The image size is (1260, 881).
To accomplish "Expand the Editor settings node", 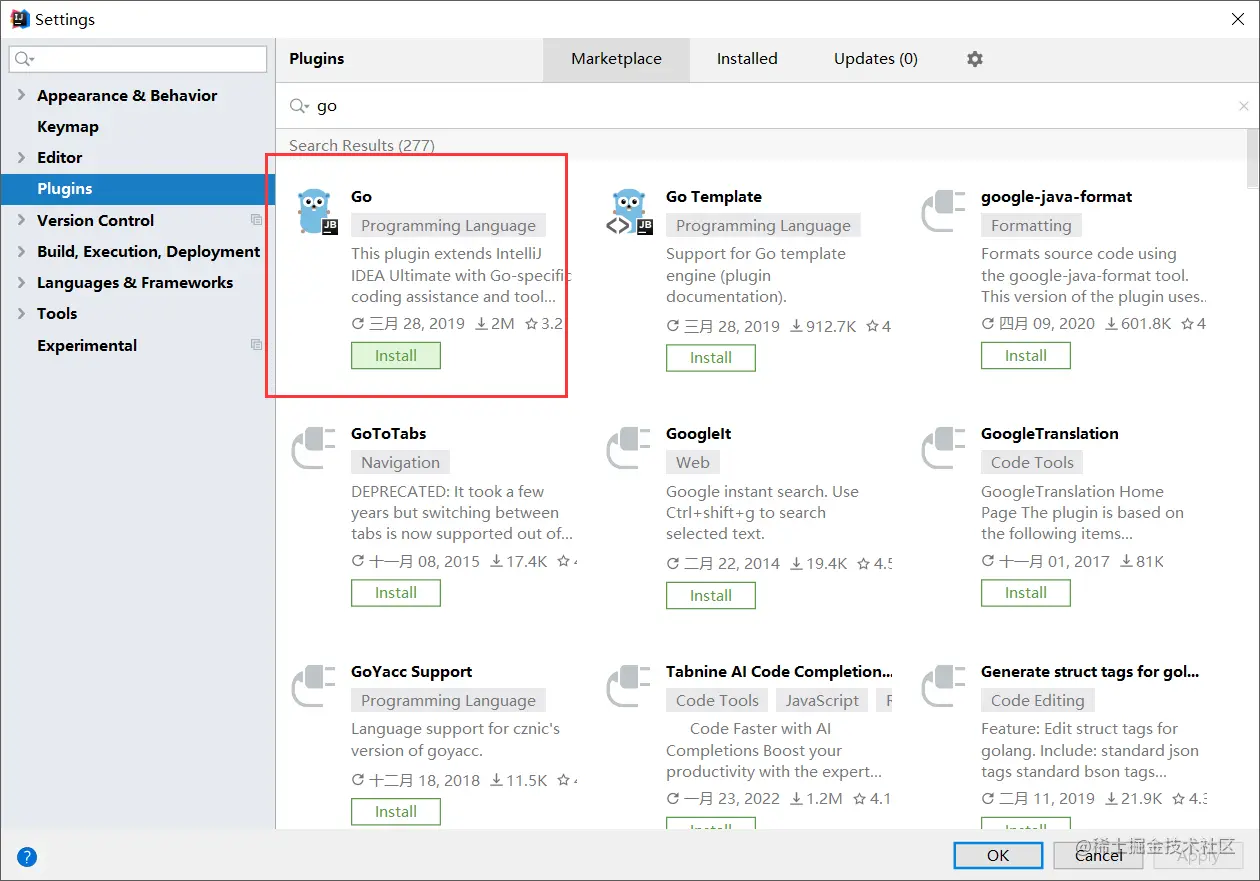I will [x=21, y=157].
